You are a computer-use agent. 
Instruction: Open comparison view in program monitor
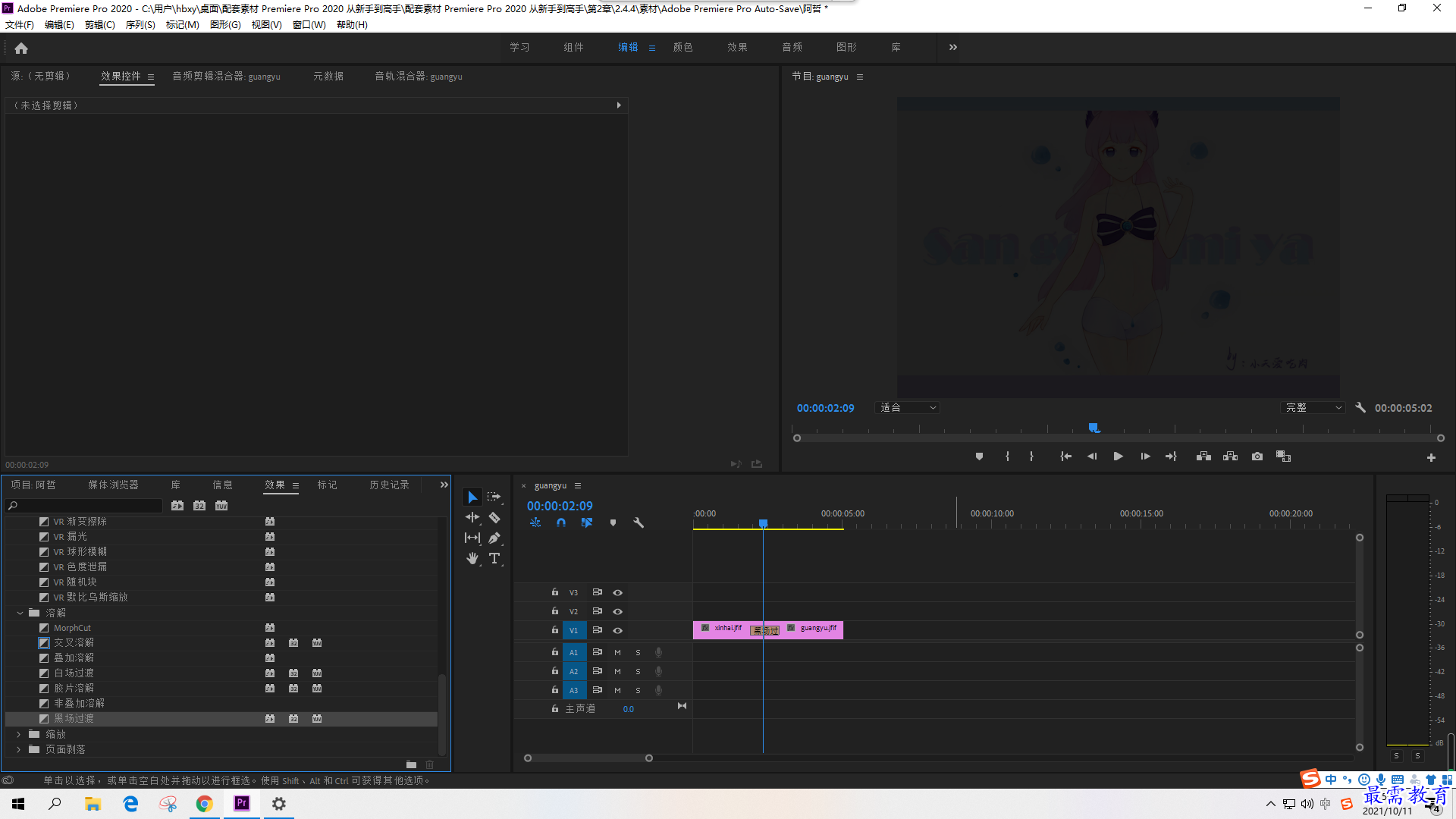(x=1283, y=457)
